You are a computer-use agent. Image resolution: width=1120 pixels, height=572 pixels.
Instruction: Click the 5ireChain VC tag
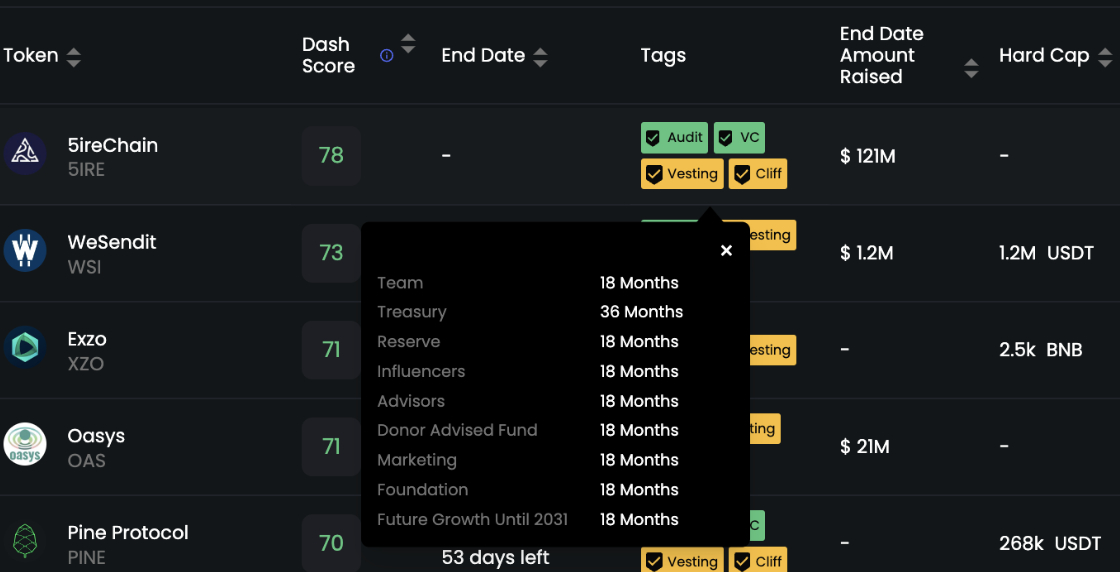point(739,138)
